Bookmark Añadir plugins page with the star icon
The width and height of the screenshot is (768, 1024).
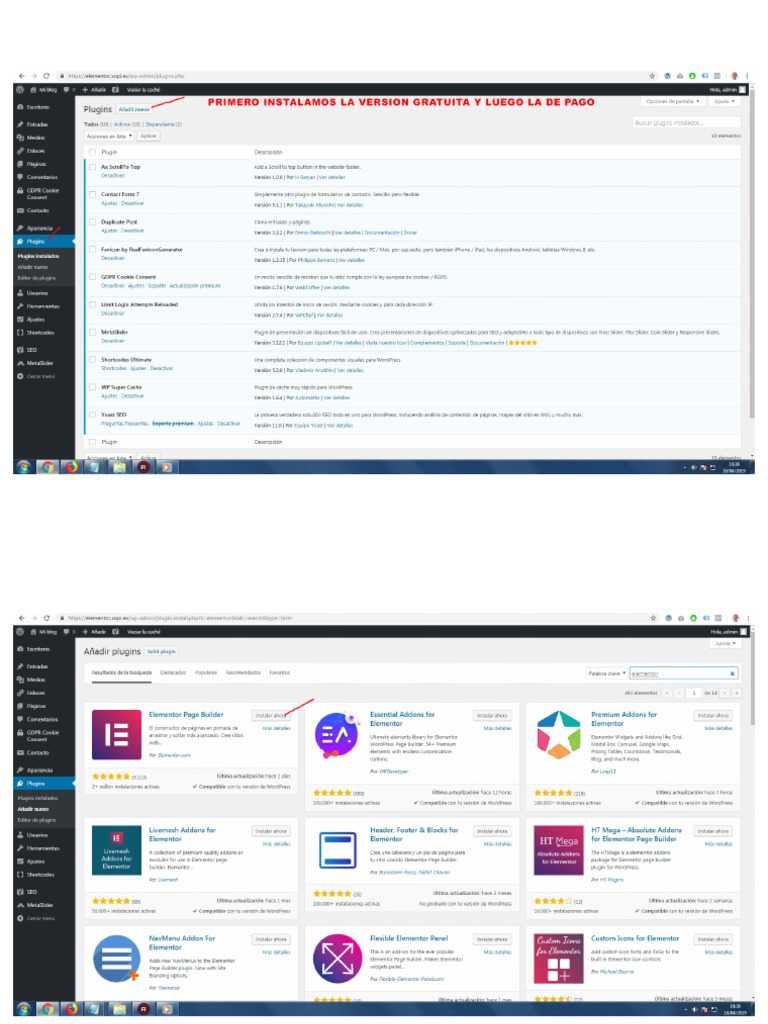(652, 618)
